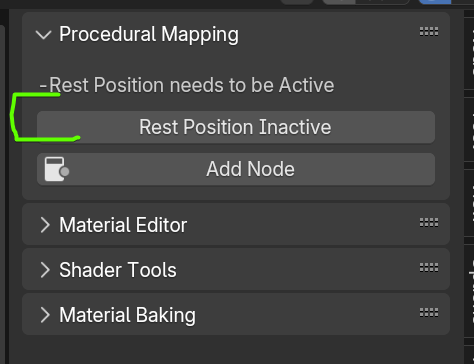Click the Material Editor grip dots
The width and height of the screenshot is (474, 364).
pyautogui.click(x=429, y=222)
